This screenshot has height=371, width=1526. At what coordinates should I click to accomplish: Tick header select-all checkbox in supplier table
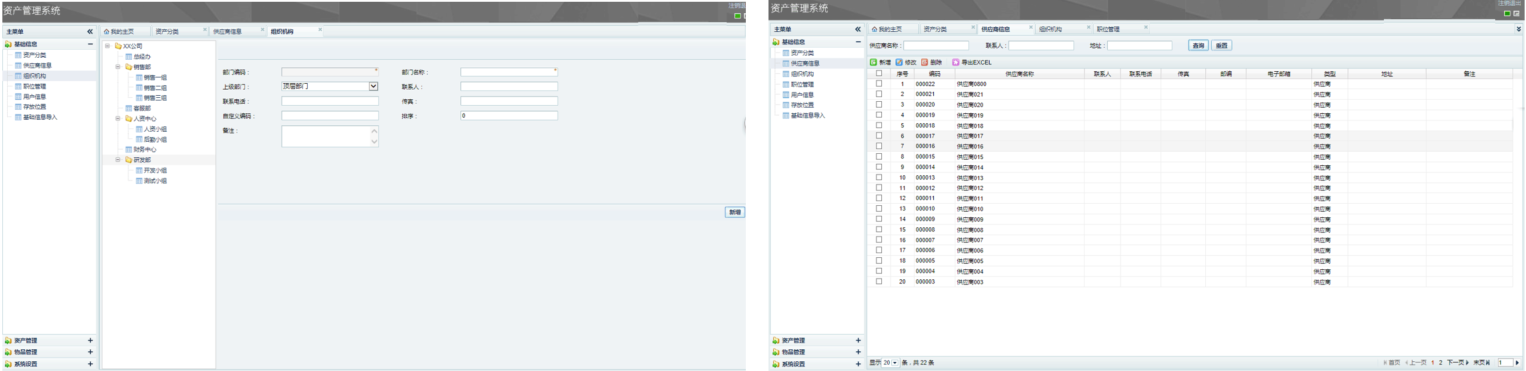point(879,74)
